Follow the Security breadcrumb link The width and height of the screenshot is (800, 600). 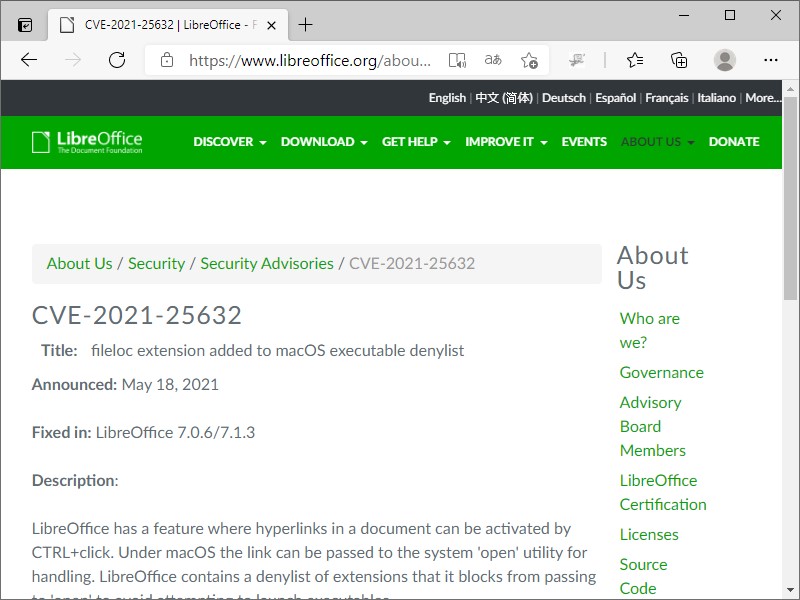(156, 263)
